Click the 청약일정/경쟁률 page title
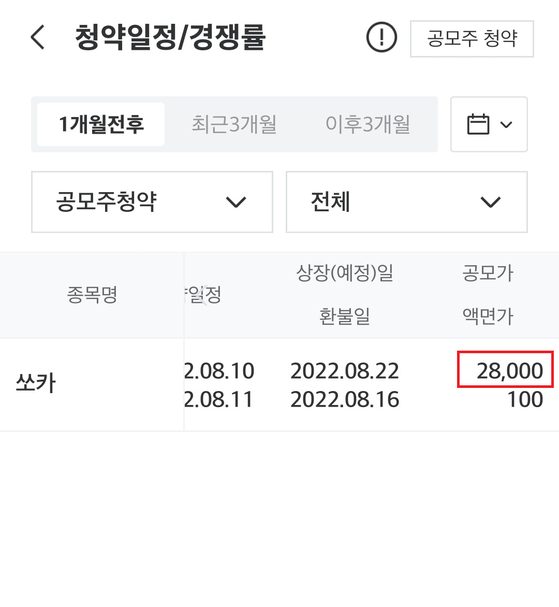 [x=170, y=37]
